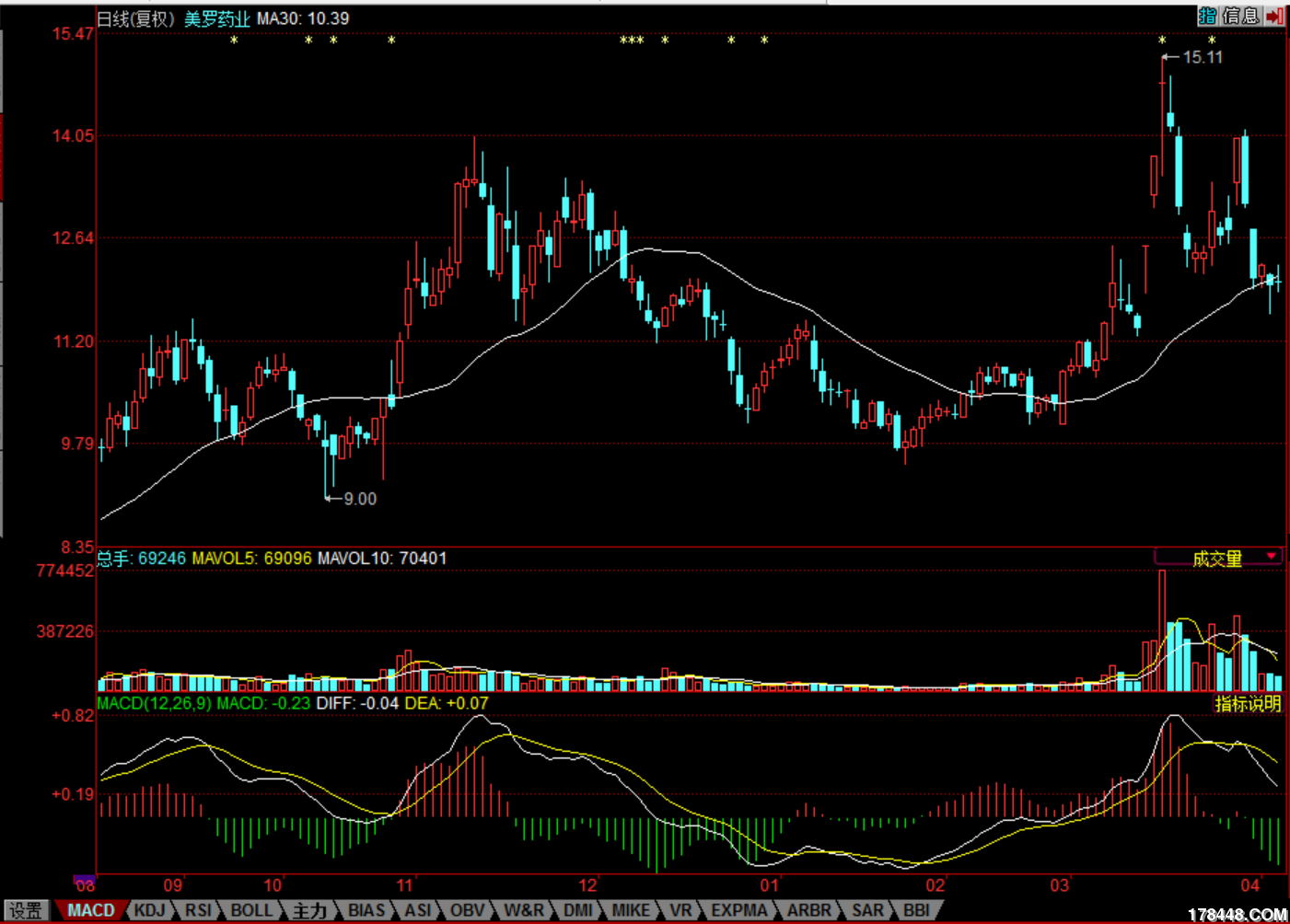Click the 指标说明 indicator description link
The height and width of the screenshot is (924, 1290).
1248,704
